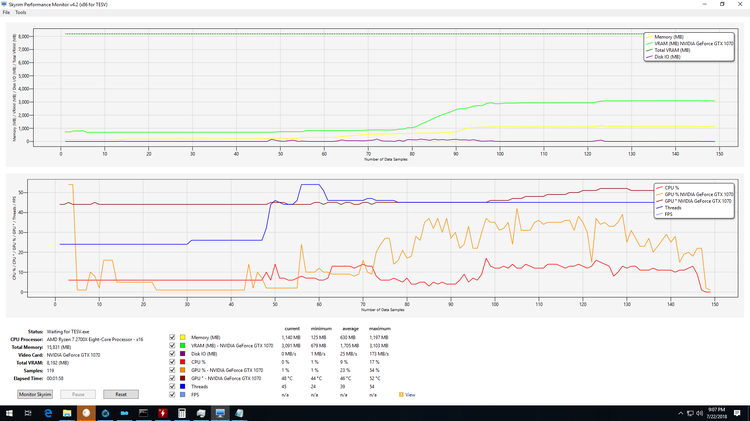The height and width of the screenshot is (421, 750).
Task: Click the GPU temperature maximum 52 °C
Action: tap(375, 378)
